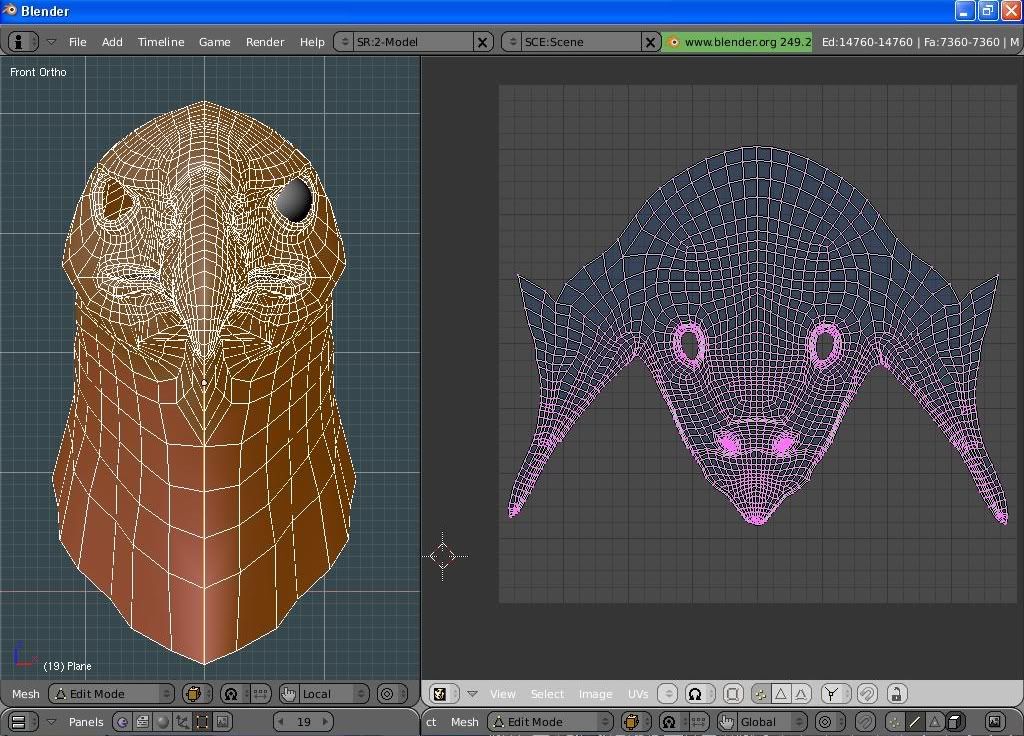Viewport: 1024px width, 736px height.
Task: Open the Shading context sphere icon
Action: 162,721
